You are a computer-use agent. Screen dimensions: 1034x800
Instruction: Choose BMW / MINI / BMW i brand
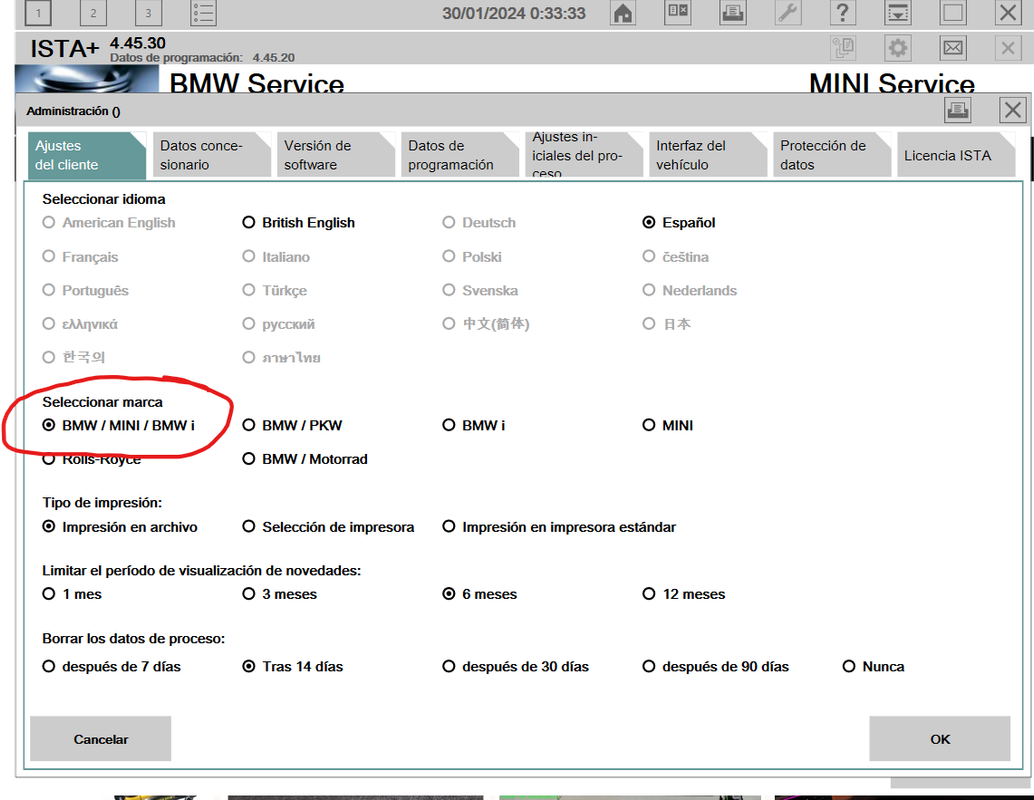(x=119, y=425)
